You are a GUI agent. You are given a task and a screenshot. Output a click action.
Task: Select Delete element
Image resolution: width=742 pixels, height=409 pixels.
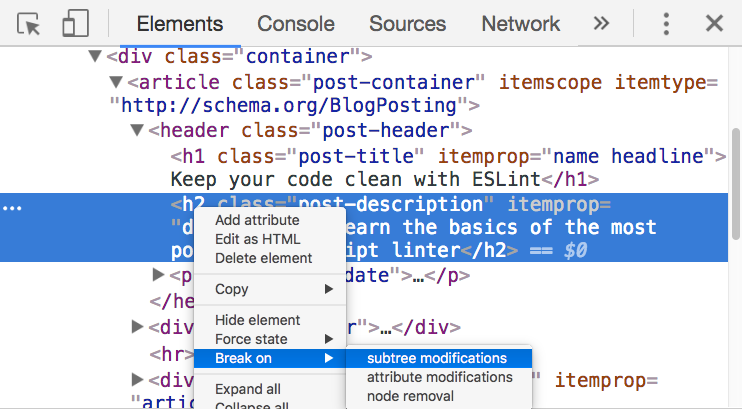(270, 258)
